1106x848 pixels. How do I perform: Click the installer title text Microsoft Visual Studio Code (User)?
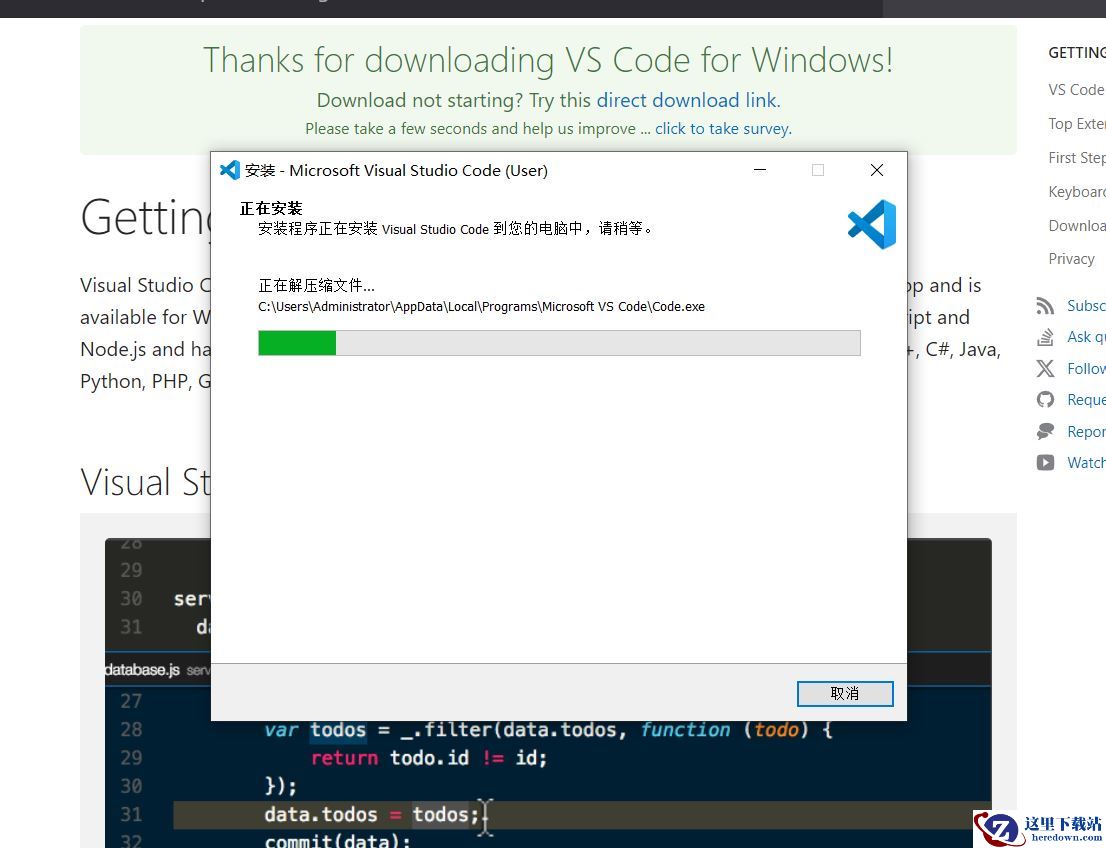[x=418, y=170]
